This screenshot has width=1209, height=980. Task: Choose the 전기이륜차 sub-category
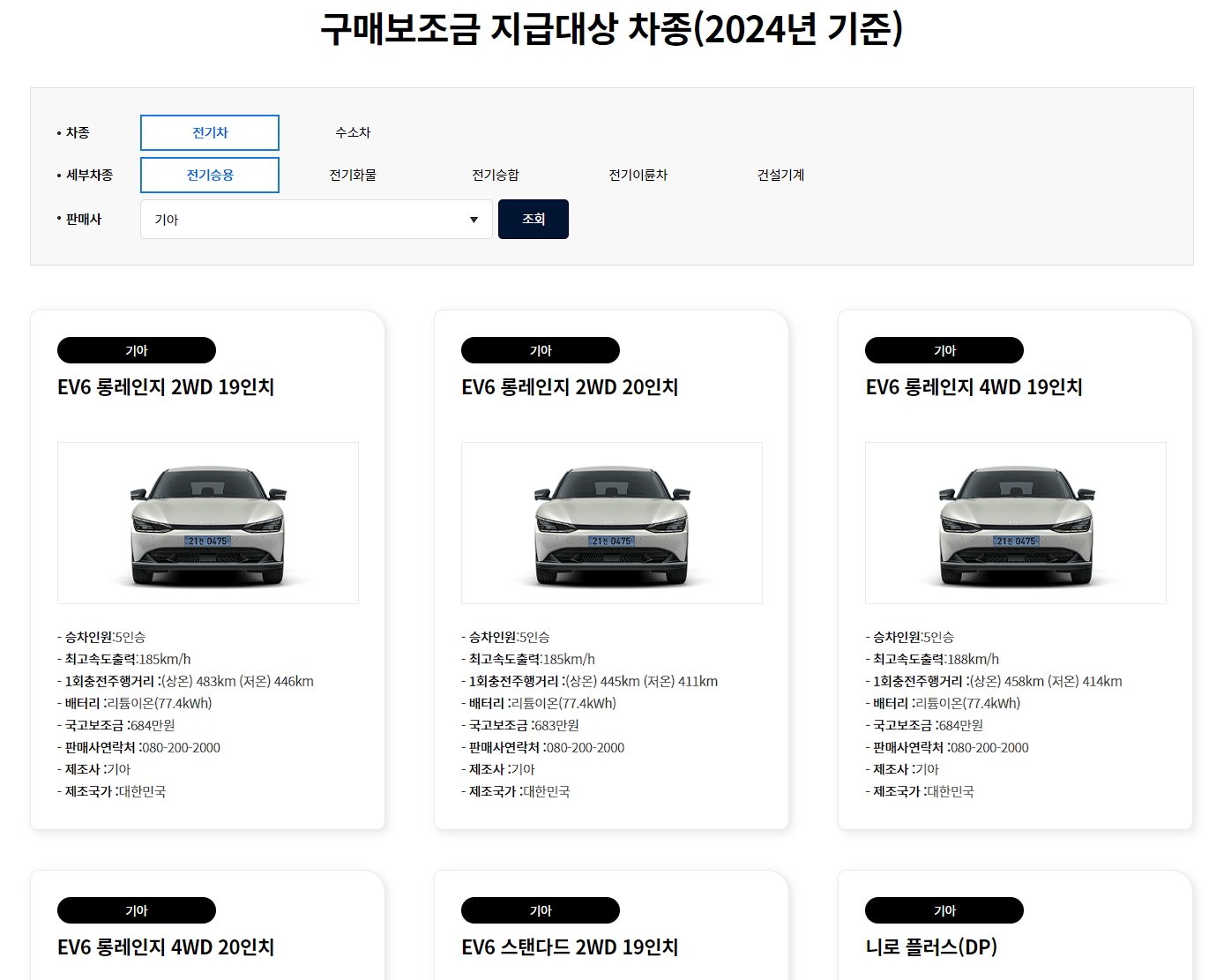pos(638,175)
